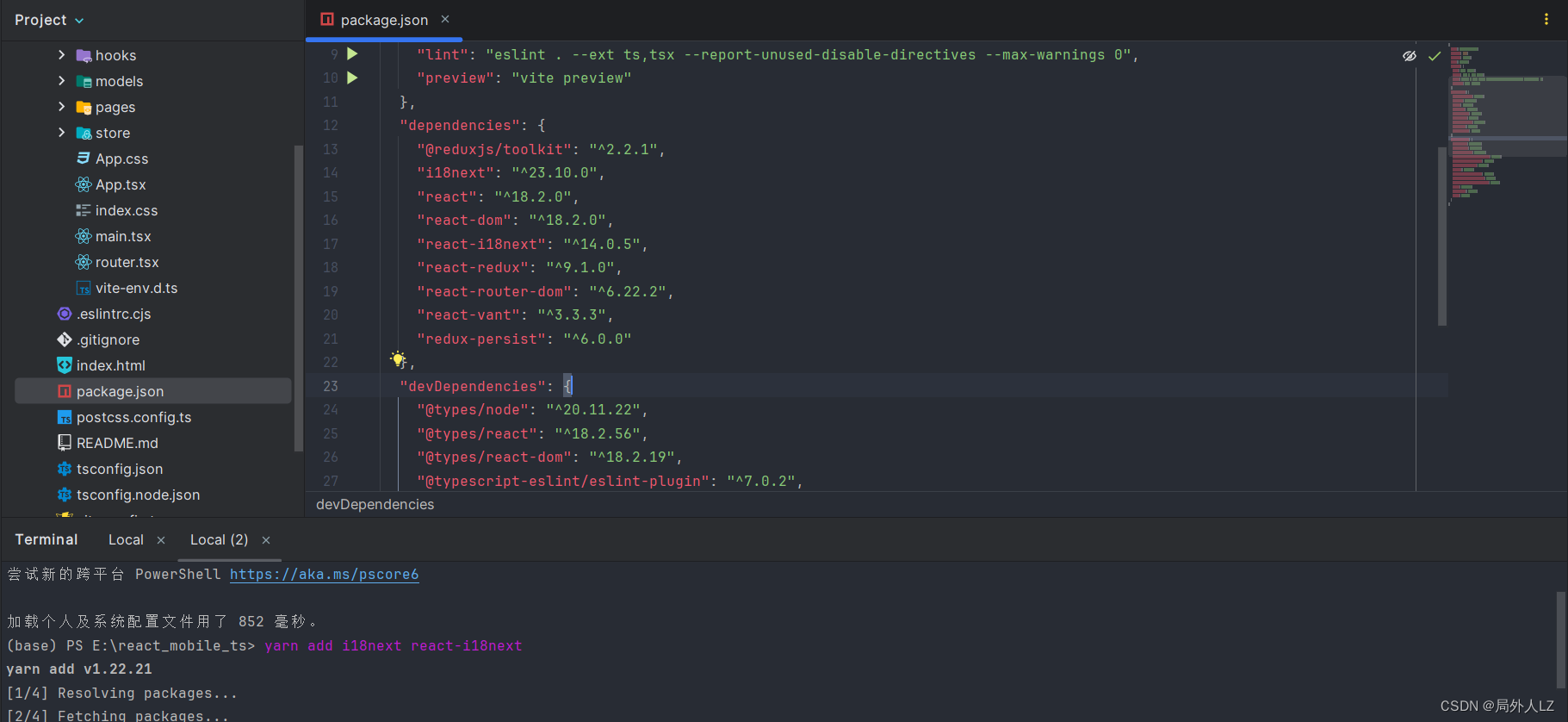Close the Local (2) terminal tab
1568x722 pixels.
(266, 540)
